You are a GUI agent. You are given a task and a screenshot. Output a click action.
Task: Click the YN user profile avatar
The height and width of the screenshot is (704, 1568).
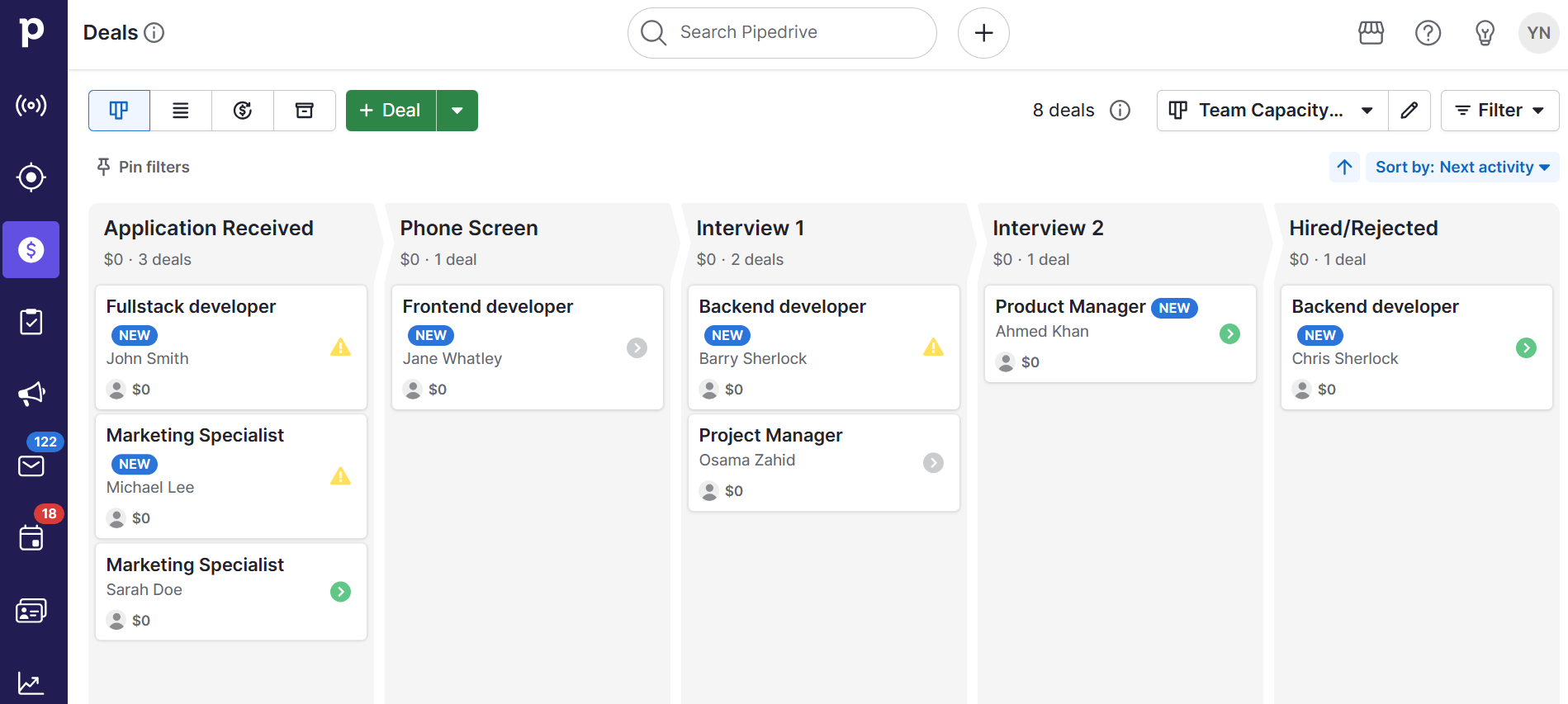point(1538,33)
